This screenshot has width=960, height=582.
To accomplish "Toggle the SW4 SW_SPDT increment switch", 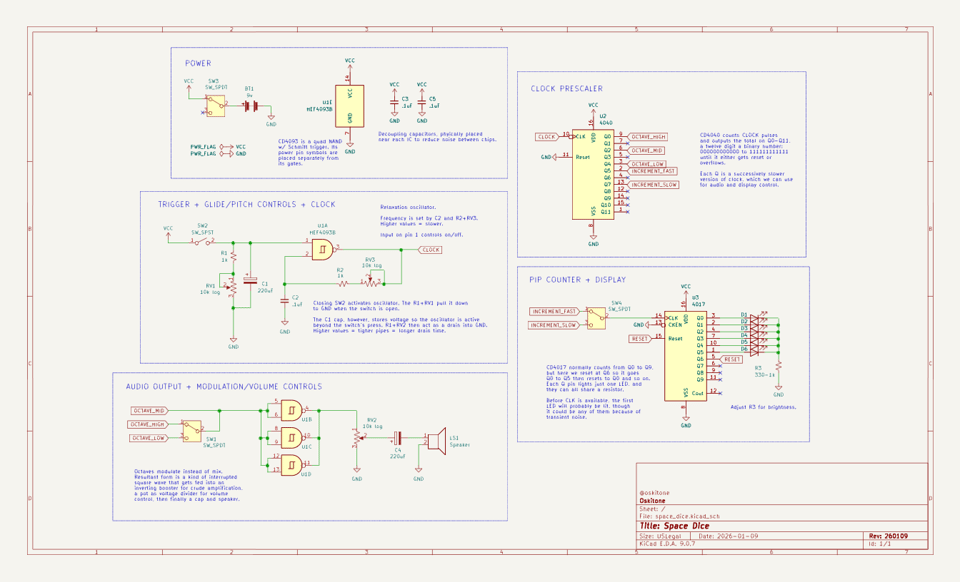I will click(596, 319).
